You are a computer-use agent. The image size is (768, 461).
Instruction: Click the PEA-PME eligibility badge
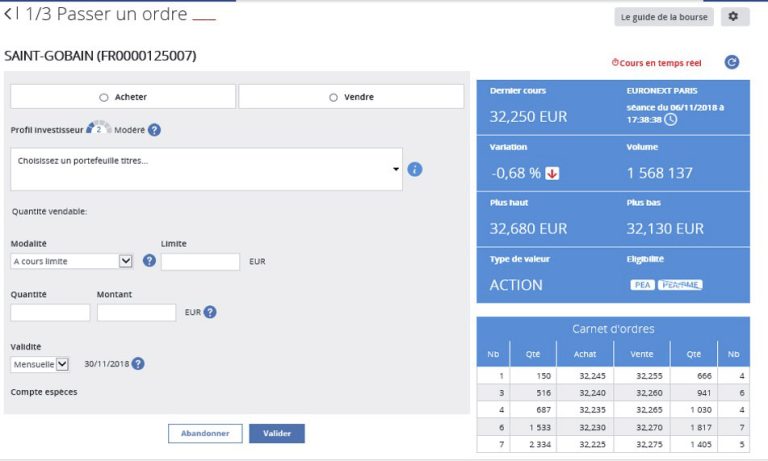click(680, 285)
